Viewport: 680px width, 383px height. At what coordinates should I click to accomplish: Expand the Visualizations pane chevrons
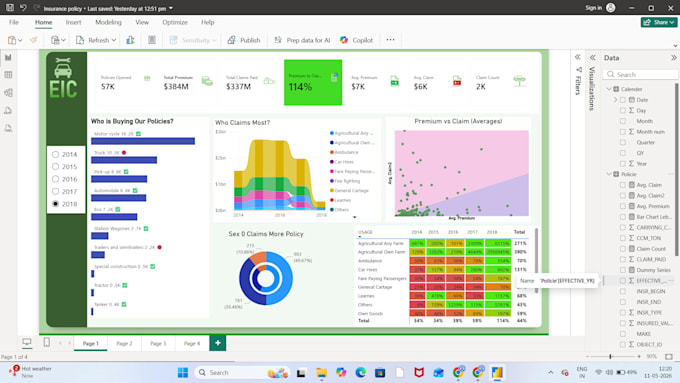[x=592, y=57]
